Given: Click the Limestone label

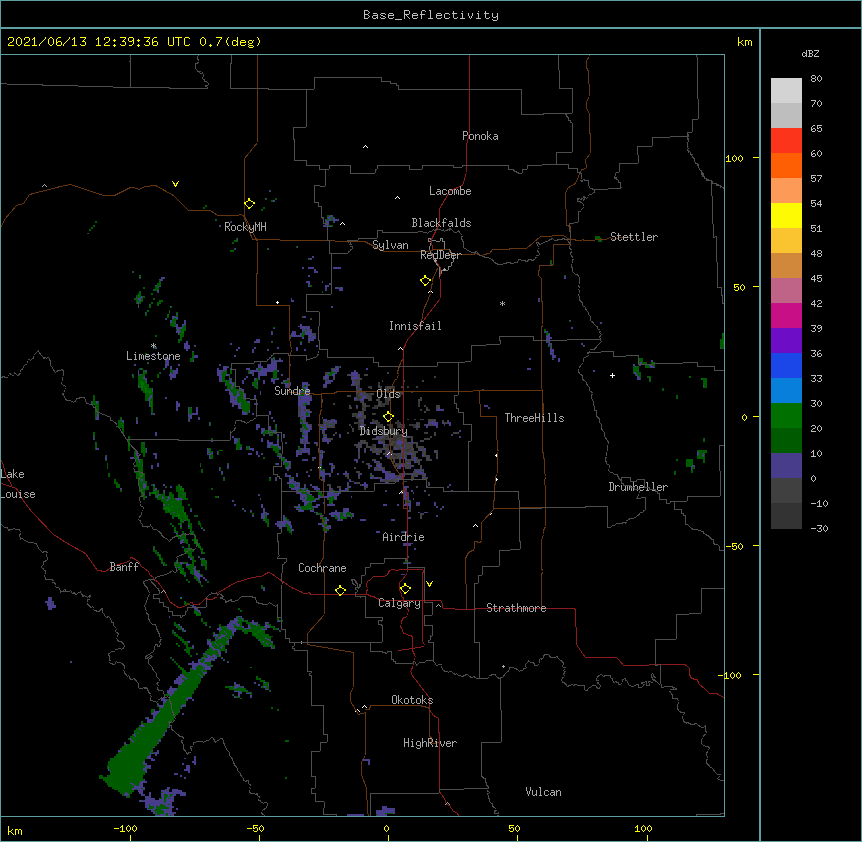Looking at the screenshot, I should 153,356.
